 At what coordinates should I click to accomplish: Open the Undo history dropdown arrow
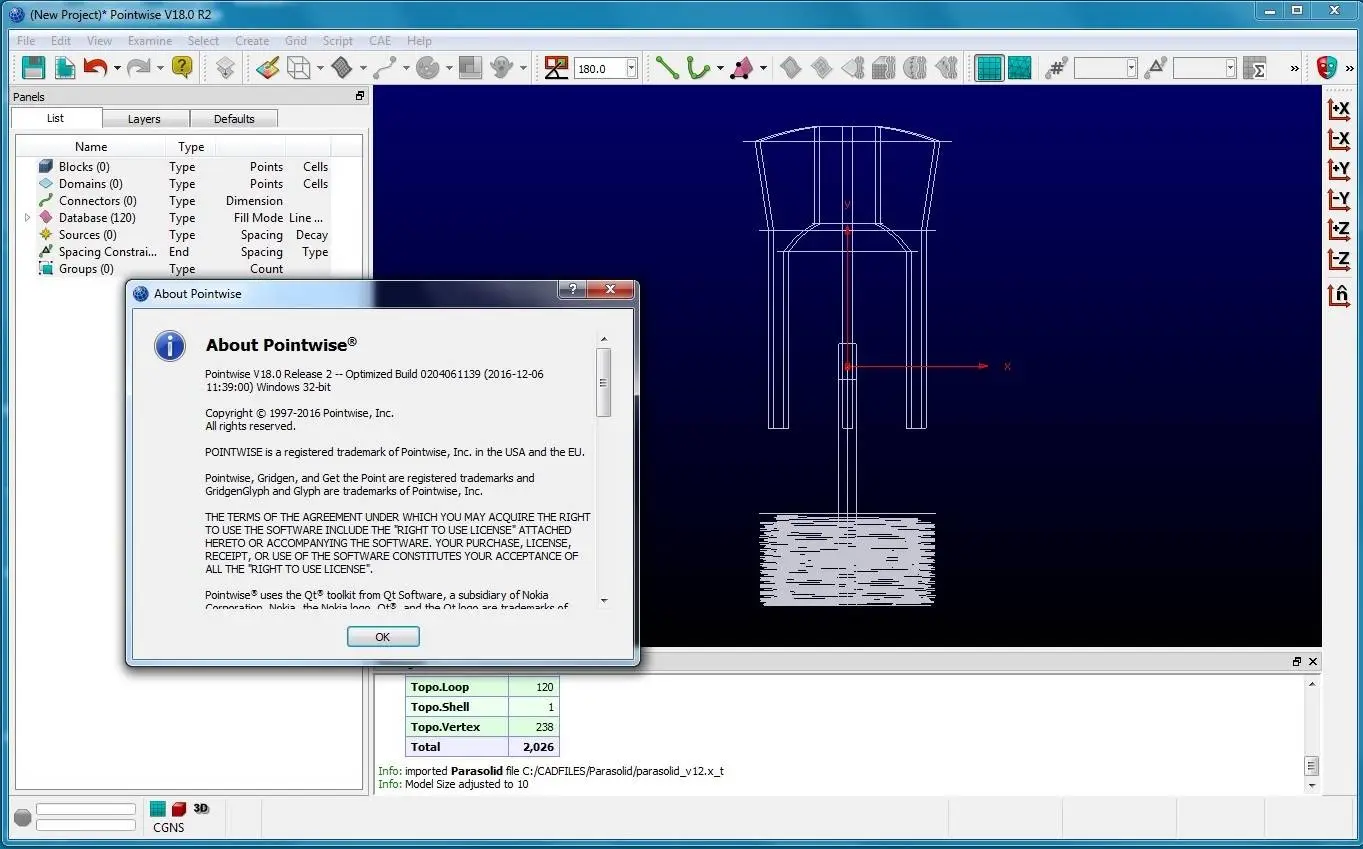[117, 69]
